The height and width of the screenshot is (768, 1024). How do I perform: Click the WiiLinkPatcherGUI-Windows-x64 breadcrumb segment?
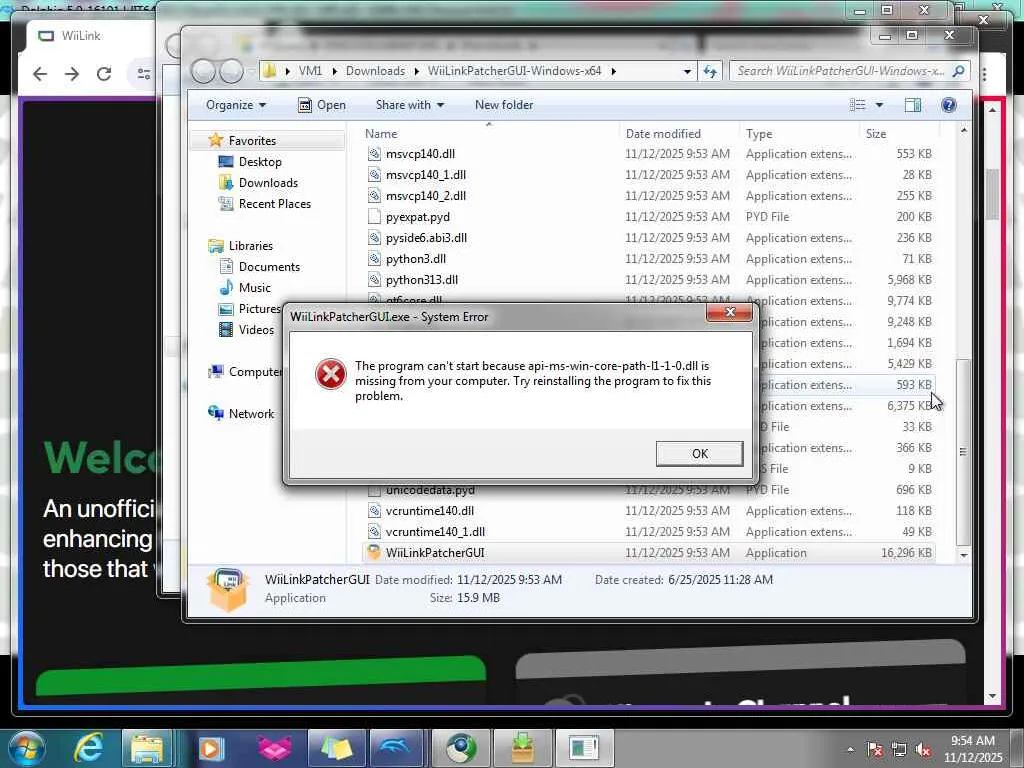pyautogui.click(x=514, y=71)
